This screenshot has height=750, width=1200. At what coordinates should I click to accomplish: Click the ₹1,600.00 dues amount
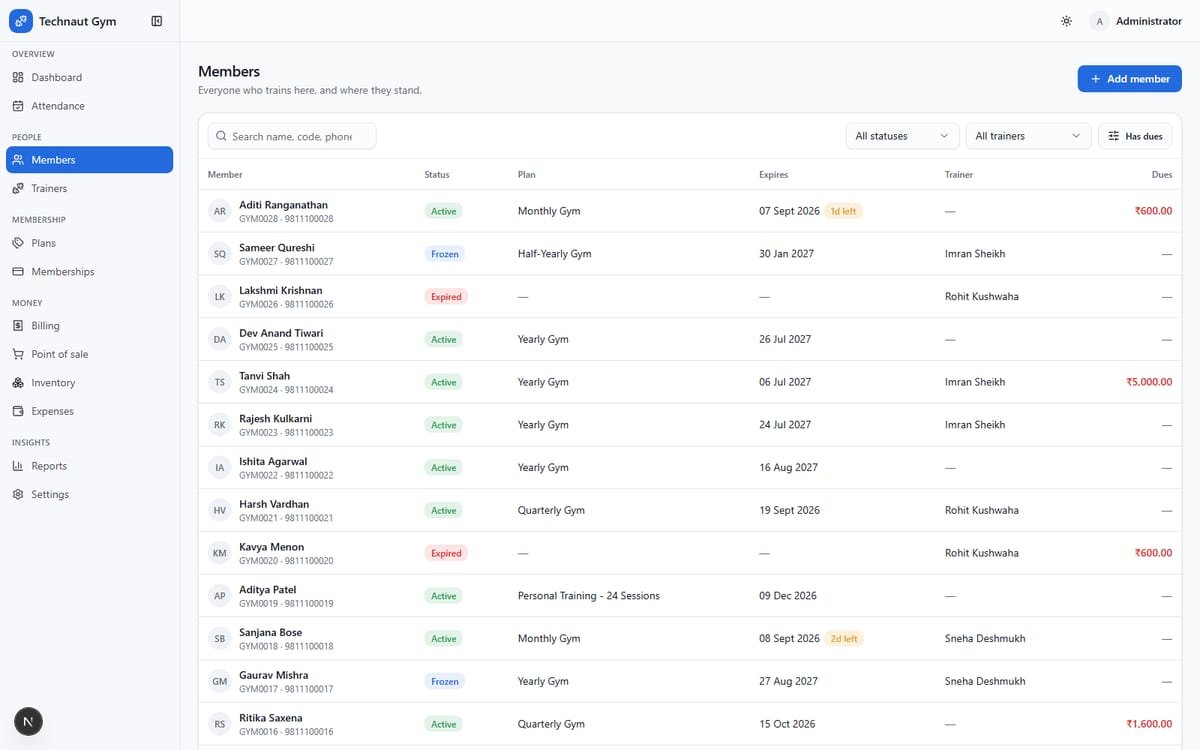pyautogui.click(x=1149, y=724)
